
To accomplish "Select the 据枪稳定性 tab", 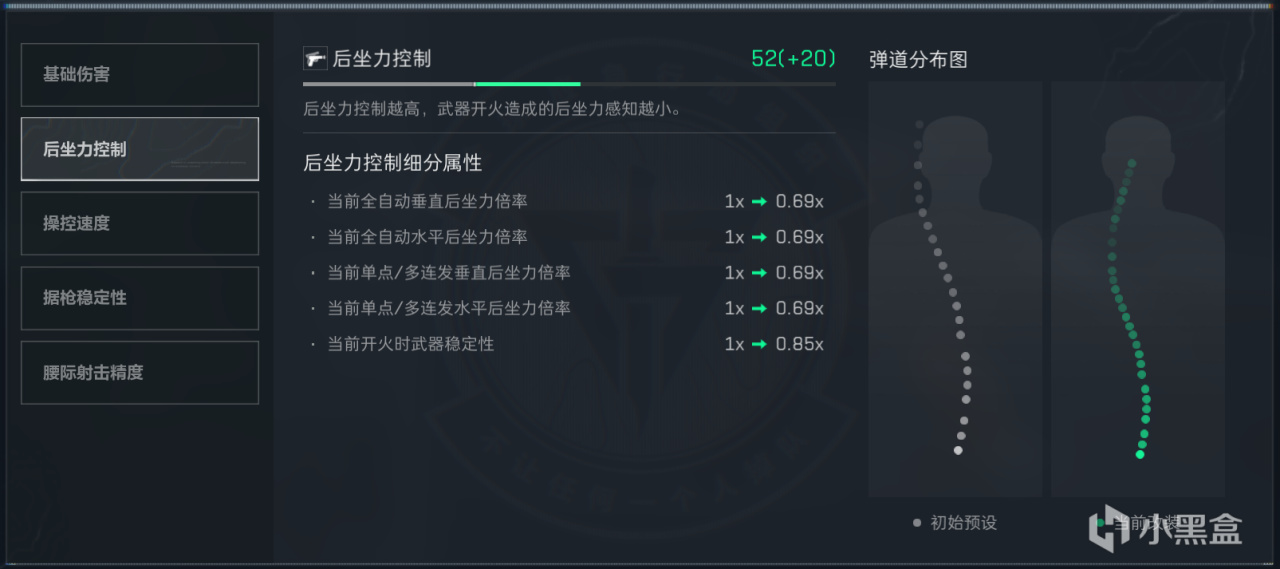I will click(x=139, y=298).
